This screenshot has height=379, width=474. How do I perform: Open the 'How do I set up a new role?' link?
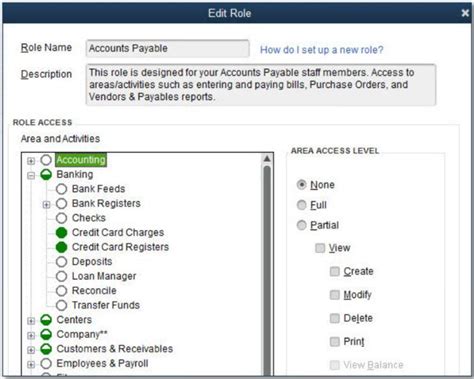[322, 50]
